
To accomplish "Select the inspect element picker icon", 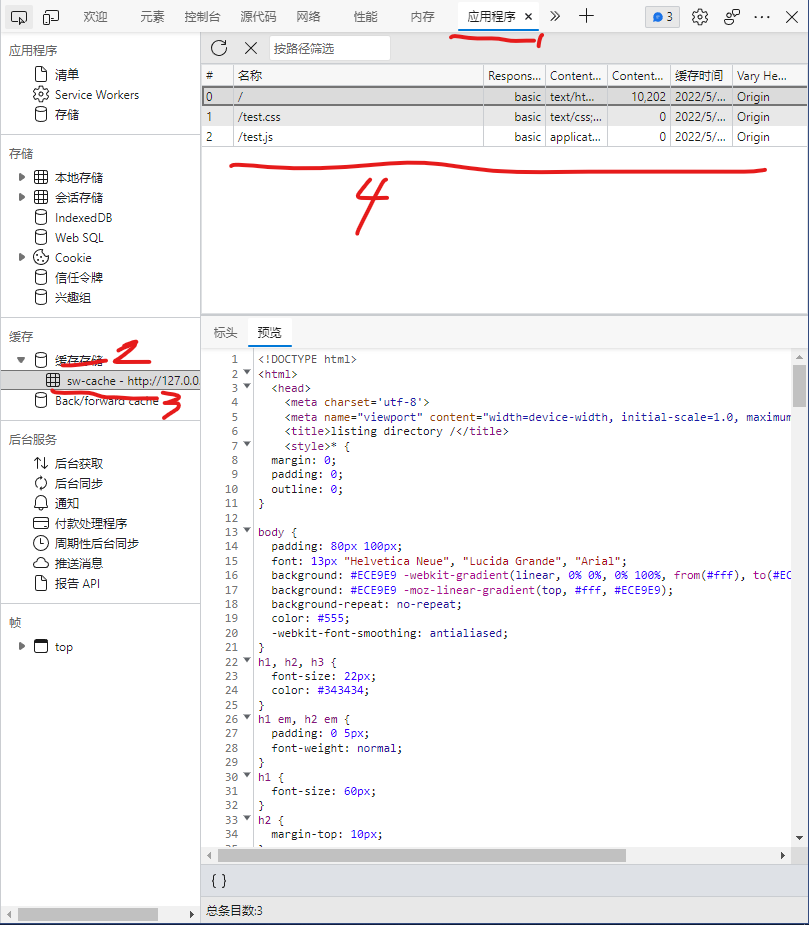I will (x=21, y=16).
